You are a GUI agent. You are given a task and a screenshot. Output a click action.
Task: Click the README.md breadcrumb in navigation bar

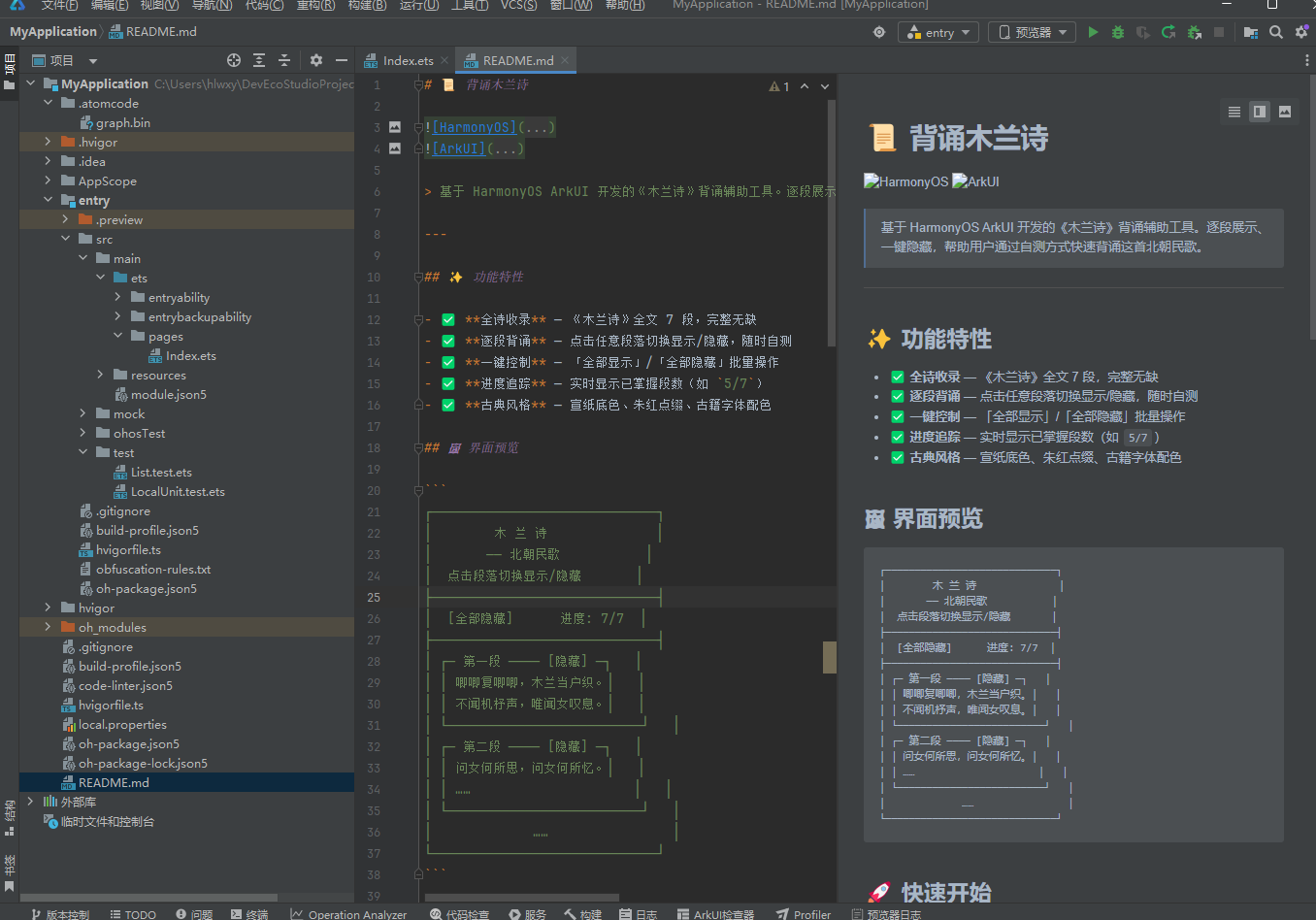(x=152, y=32)
